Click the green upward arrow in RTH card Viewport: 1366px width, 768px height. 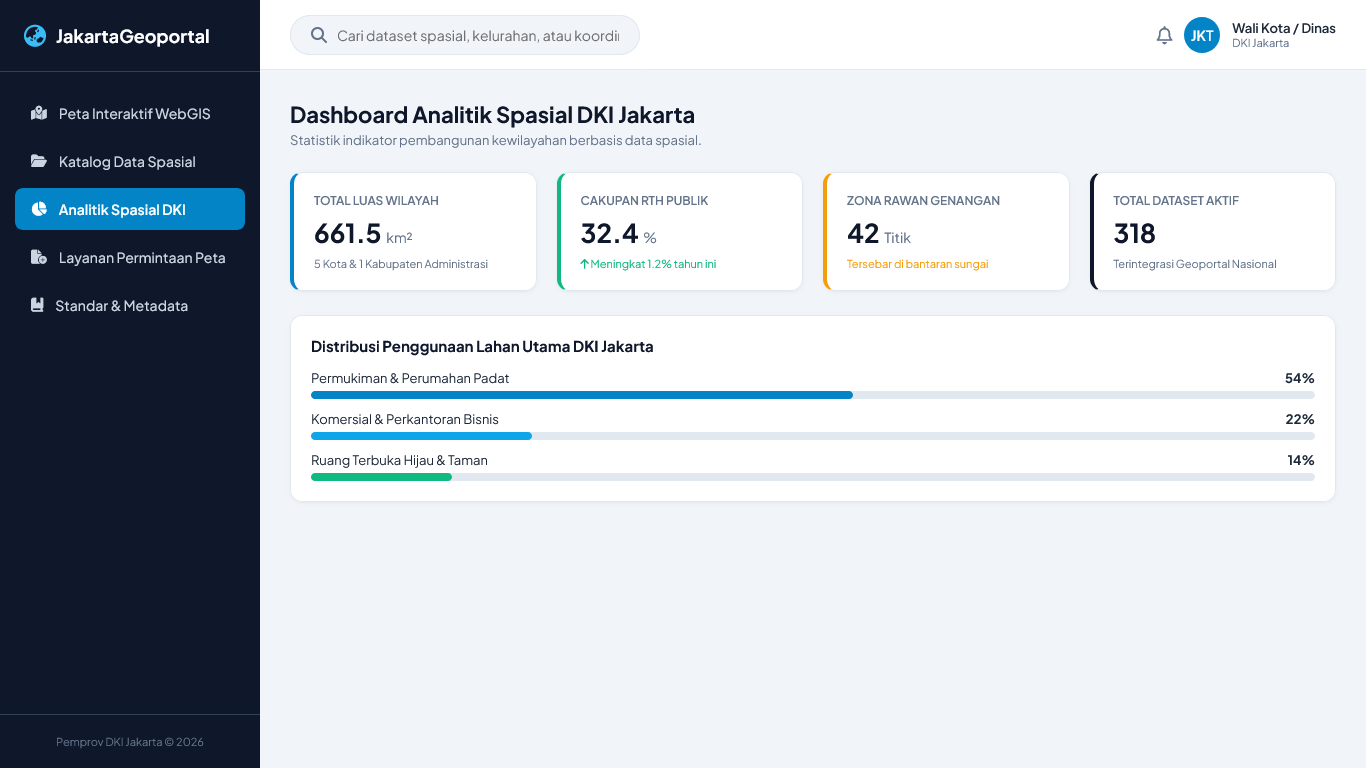click(584, 264)
